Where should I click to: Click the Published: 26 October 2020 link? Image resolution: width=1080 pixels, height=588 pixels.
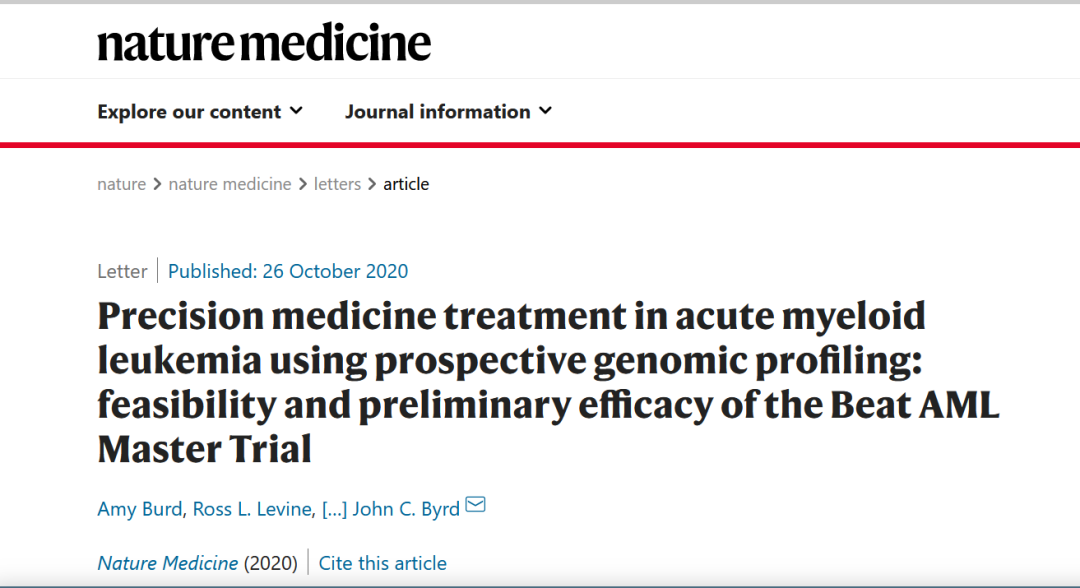point(288,271)
